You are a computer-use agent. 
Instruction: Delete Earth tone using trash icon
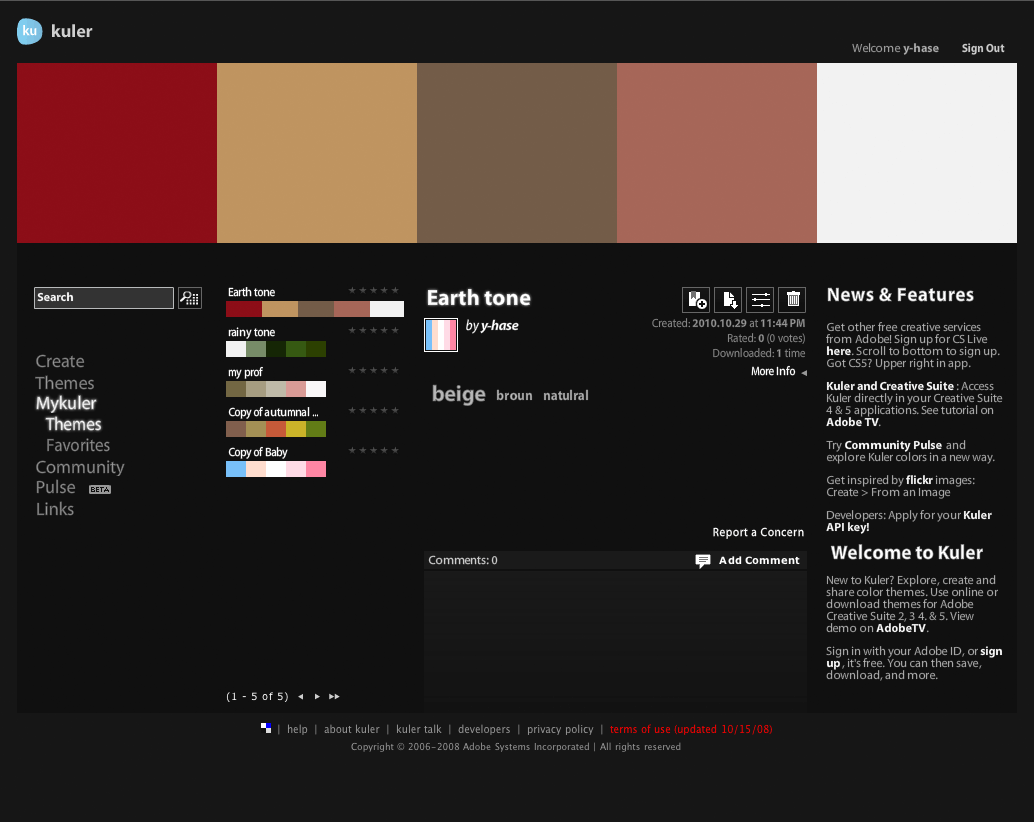click(793, 300)
